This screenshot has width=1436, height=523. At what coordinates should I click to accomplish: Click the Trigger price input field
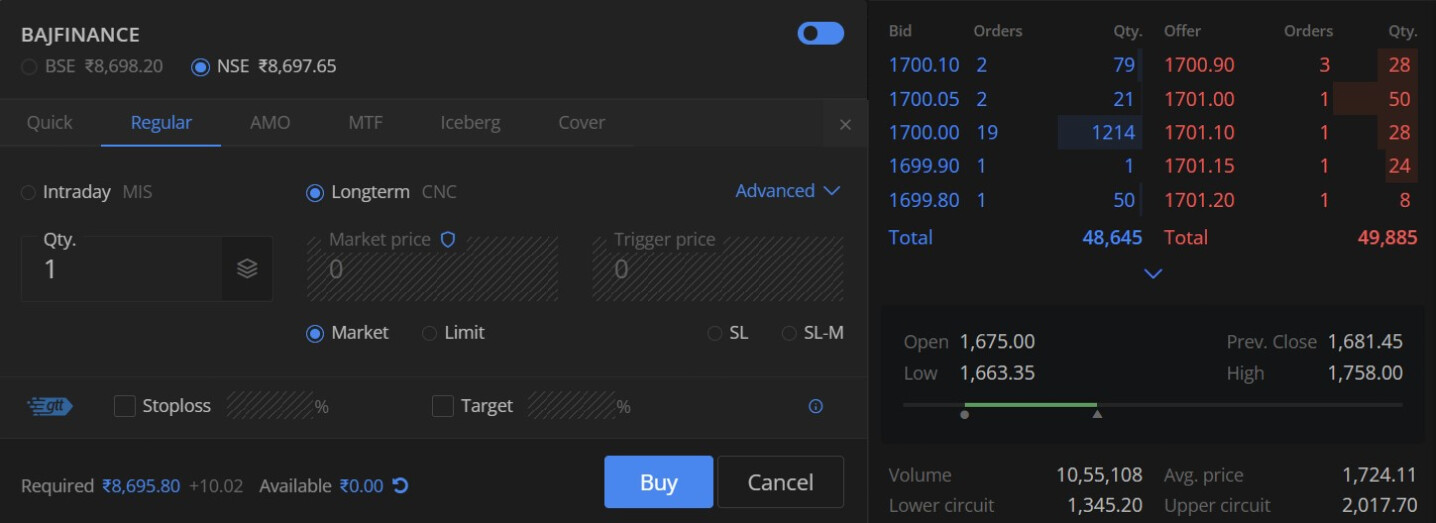point(718,269)
